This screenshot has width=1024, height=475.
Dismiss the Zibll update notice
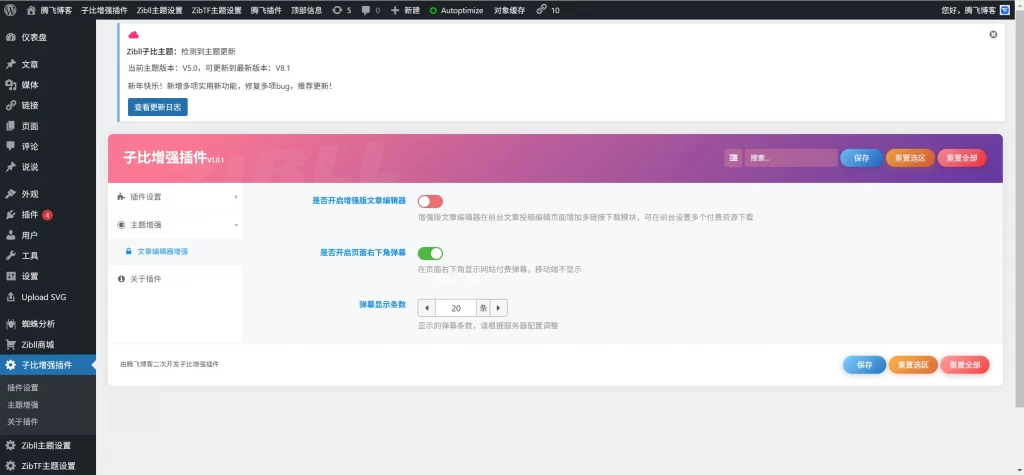click(x=993, y=34)
